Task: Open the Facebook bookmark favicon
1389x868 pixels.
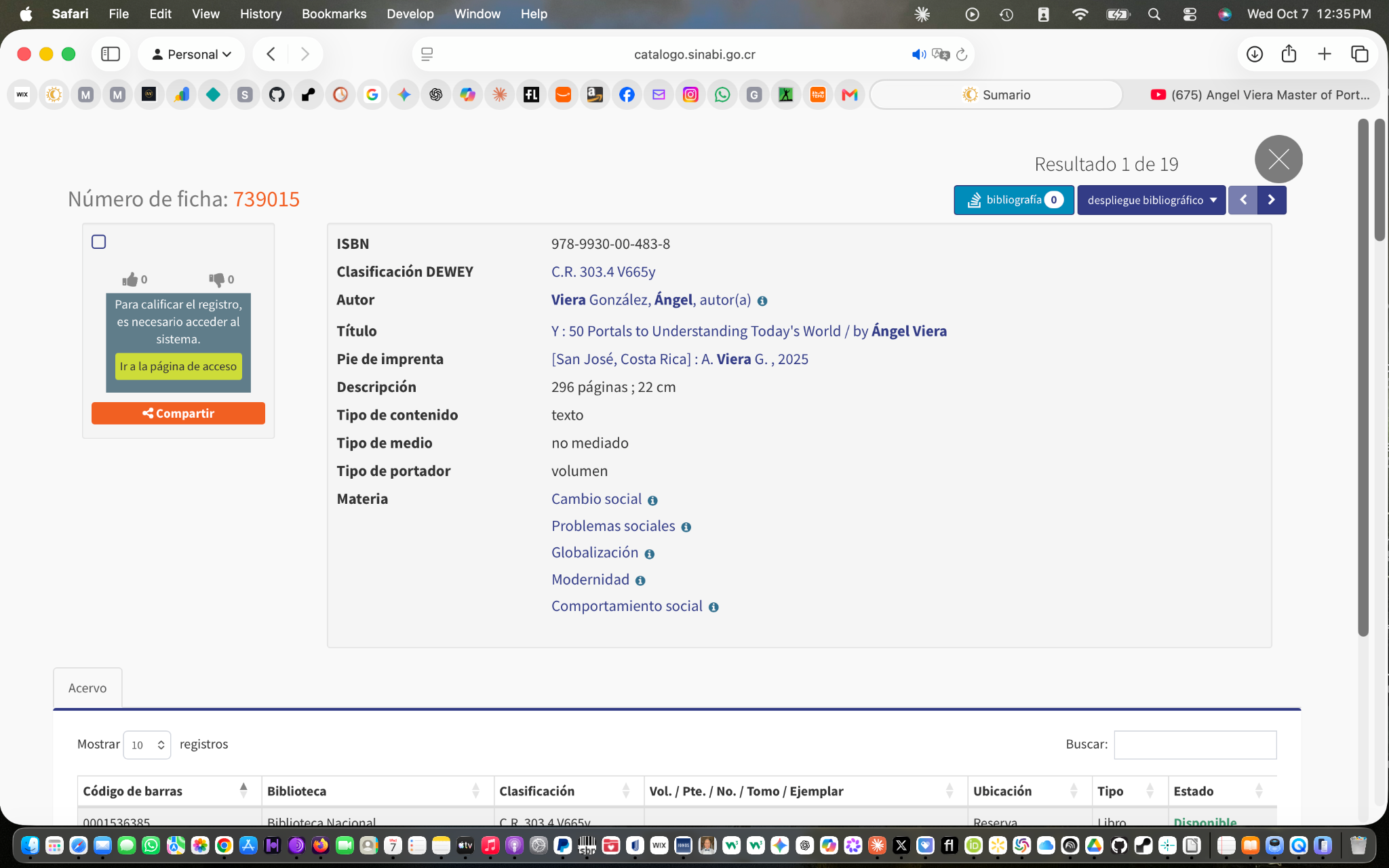Action: click(x=627, y=95)
